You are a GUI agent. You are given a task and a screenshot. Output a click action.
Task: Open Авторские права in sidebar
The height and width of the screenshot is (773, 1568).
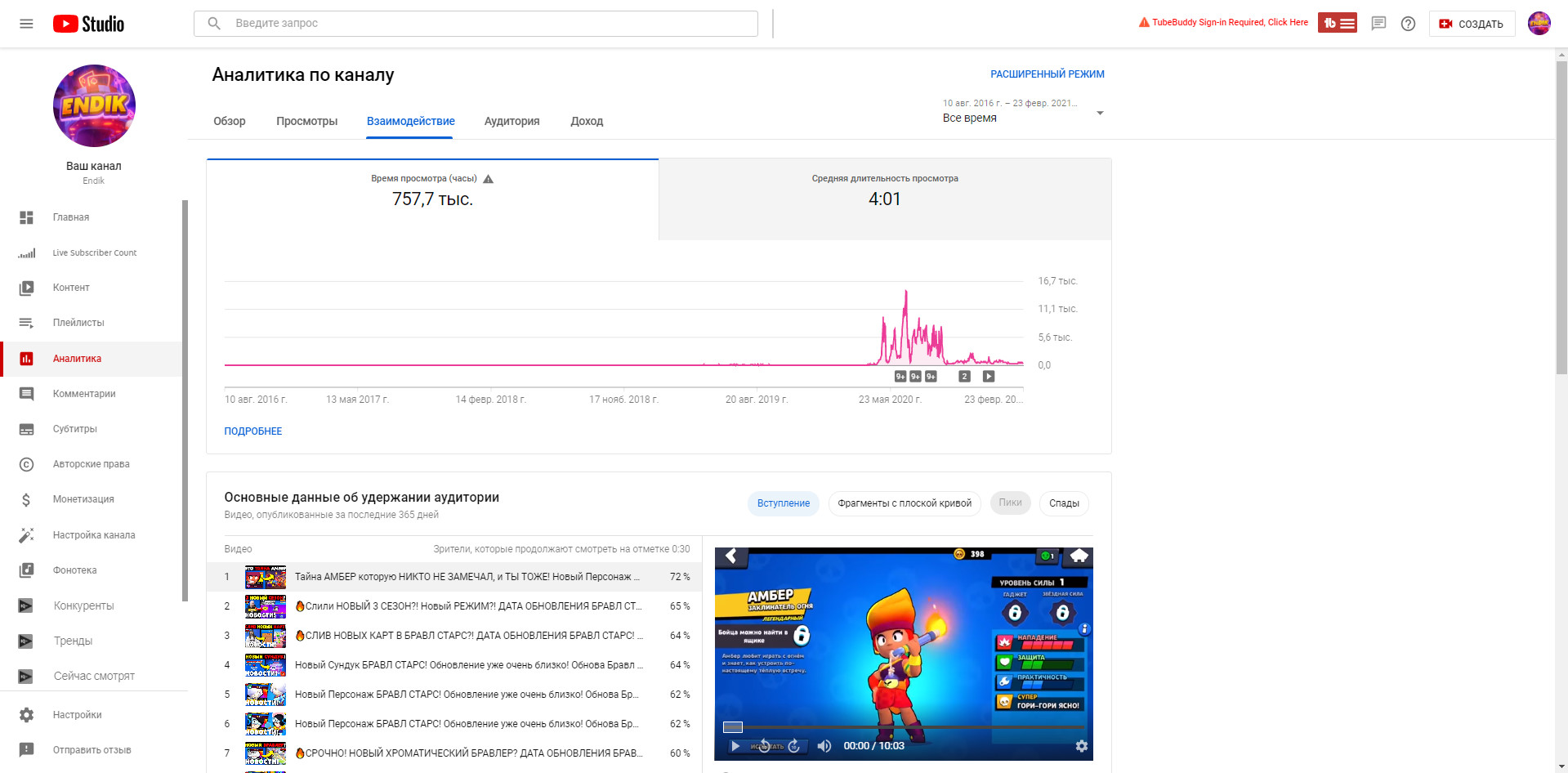click(91, 464)
